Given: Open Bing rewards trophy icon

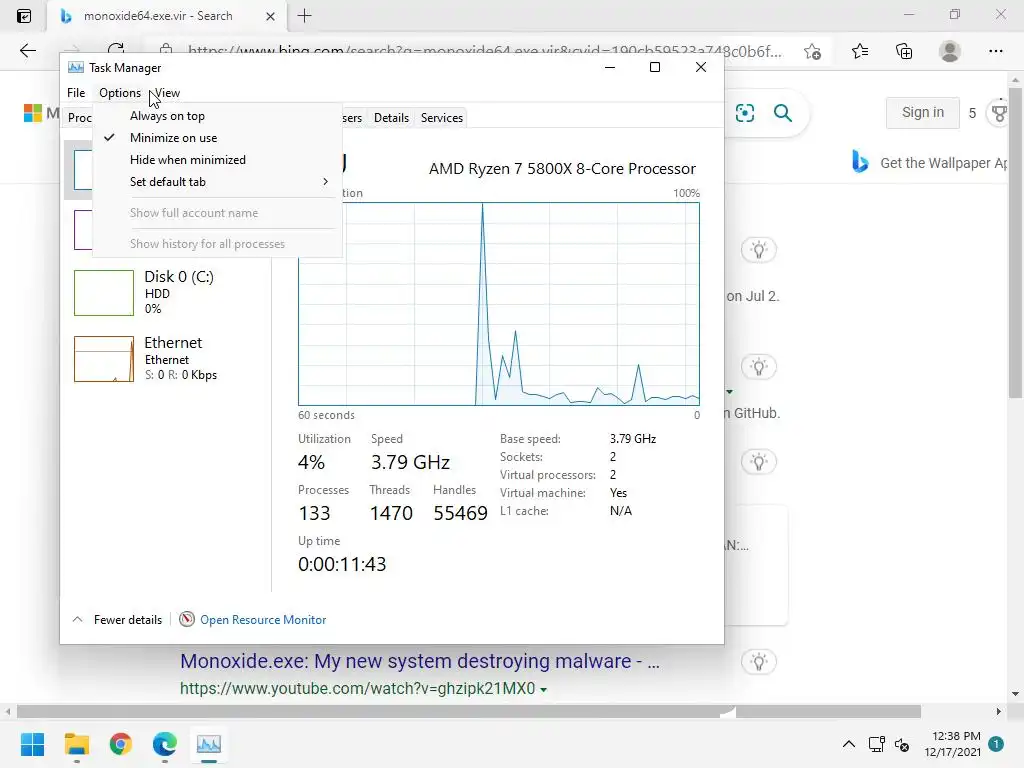Looking at the screenshot, I should [x=999, y=113].
